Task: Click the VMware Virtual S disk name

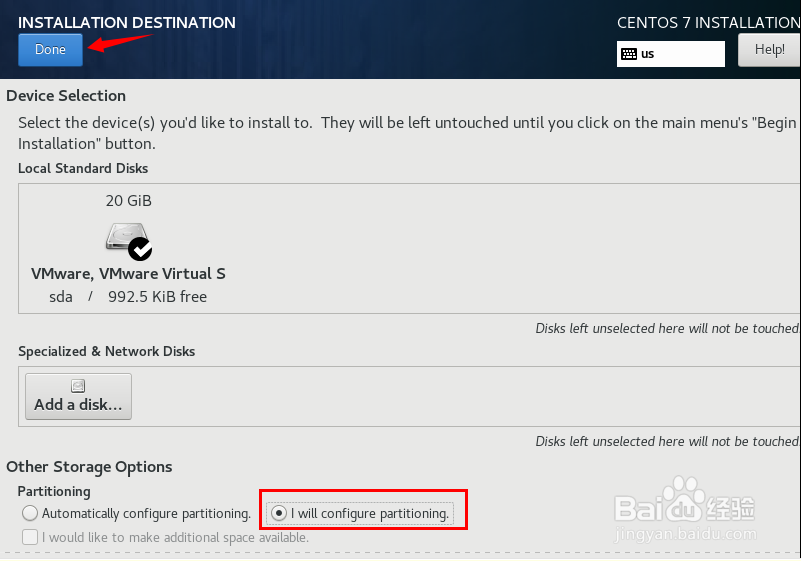Action: 128,274
